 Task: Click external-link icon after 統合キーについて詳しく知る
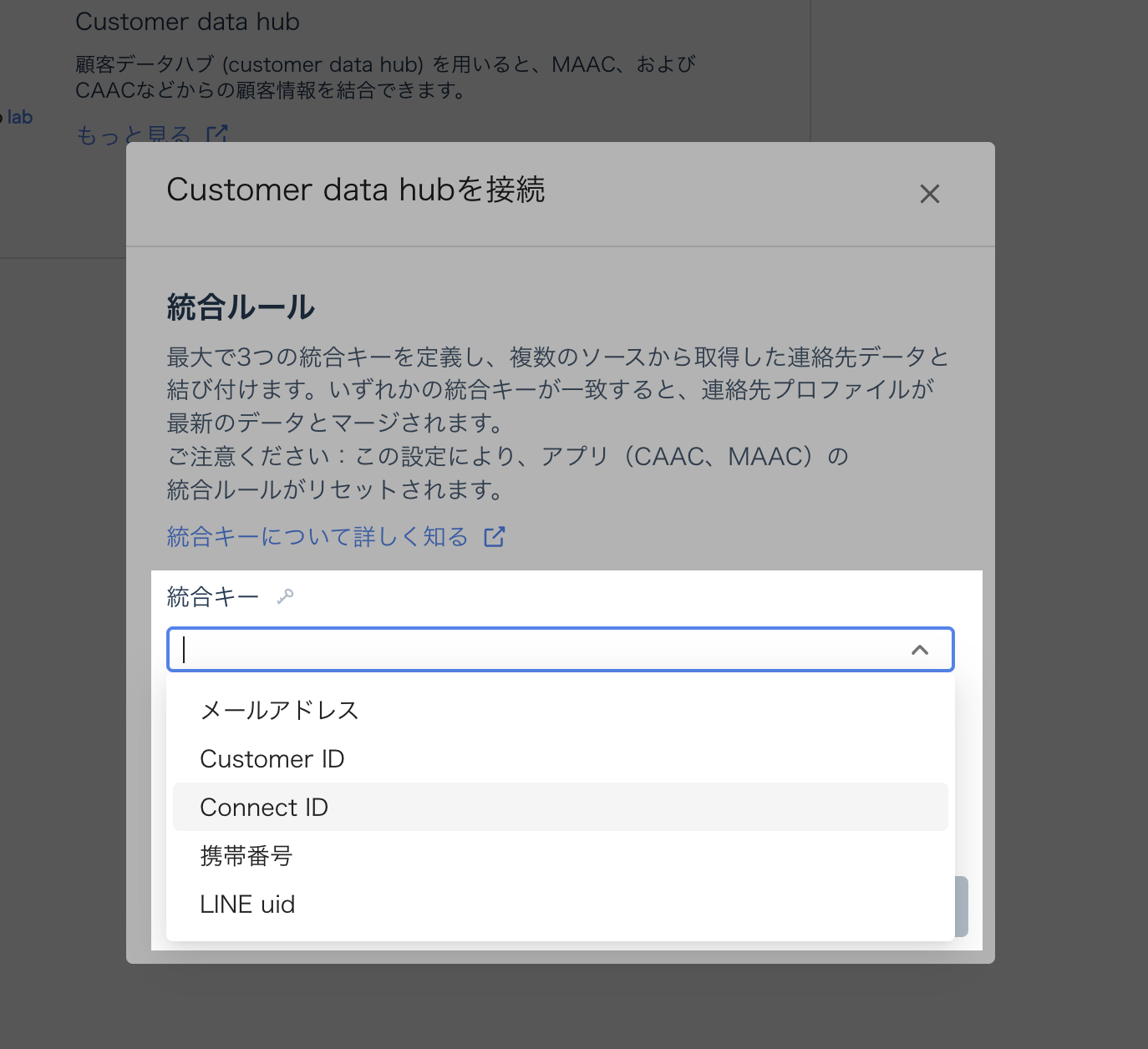[495, 536]
